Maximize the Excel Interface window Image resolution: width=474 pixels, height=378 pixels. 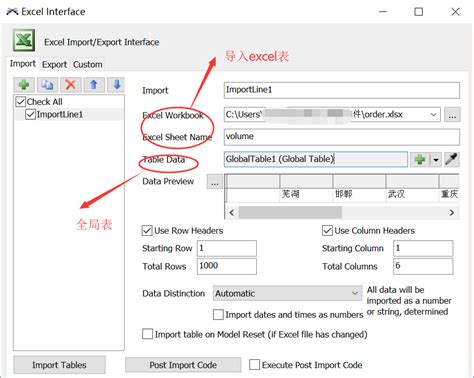click(x=418, y=12)
